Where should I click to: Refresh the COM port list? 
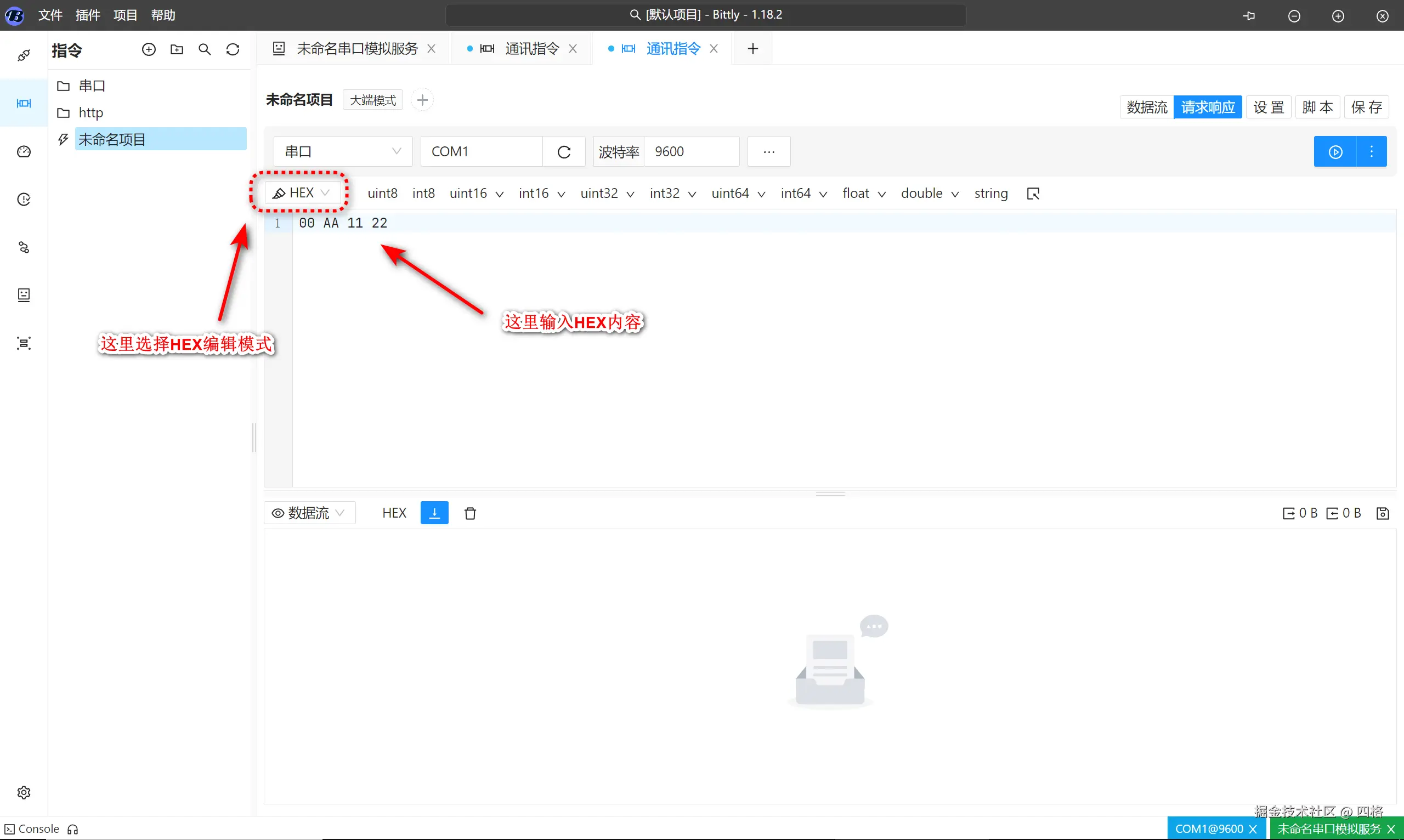[x=564, y=152]
